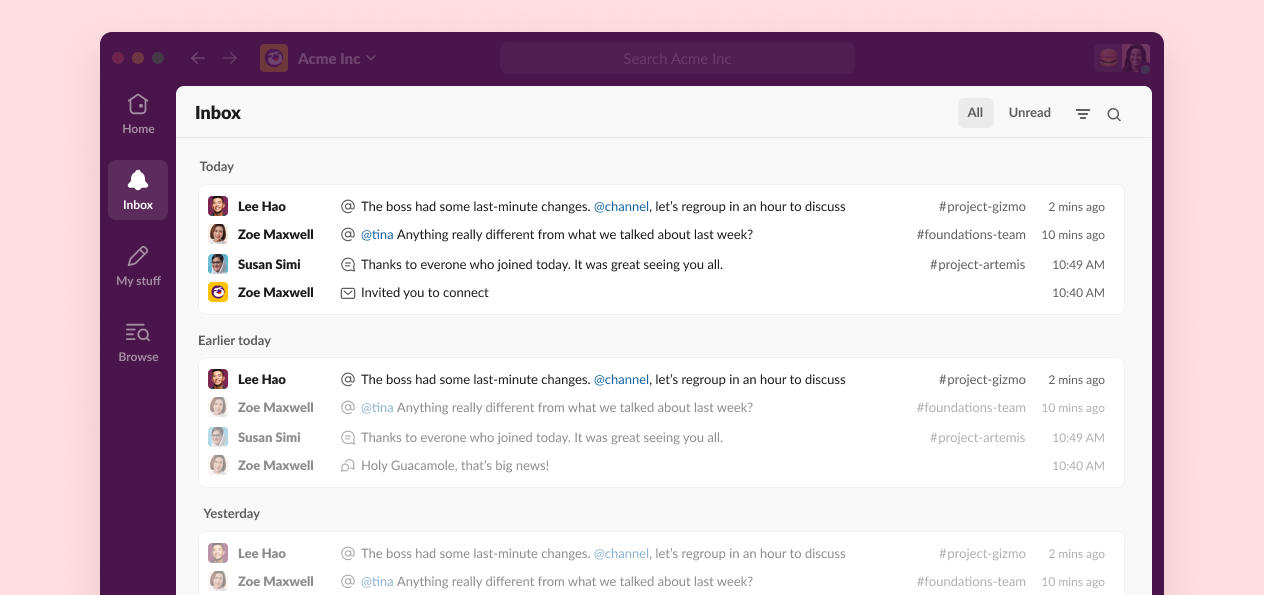Switch to the Unread tab
The height and width of the screenshot is (595, 1264).
(x=1029, y=113)
